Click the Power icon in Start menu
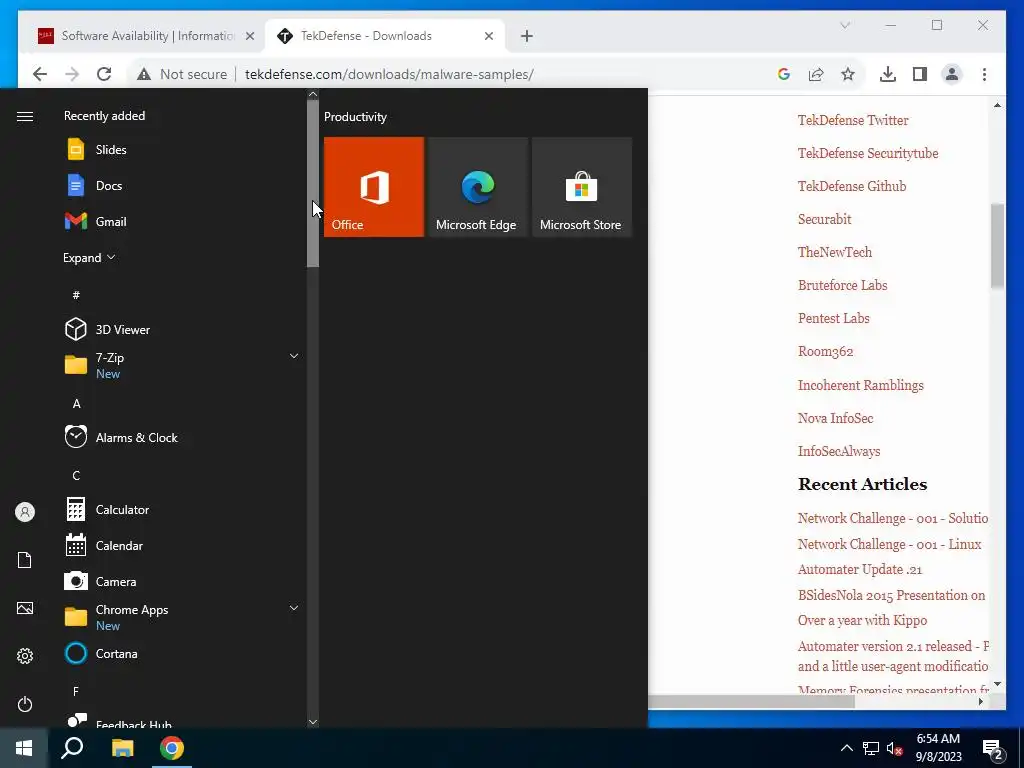Viewport: 1024px width, 768px height. point(25,704)
